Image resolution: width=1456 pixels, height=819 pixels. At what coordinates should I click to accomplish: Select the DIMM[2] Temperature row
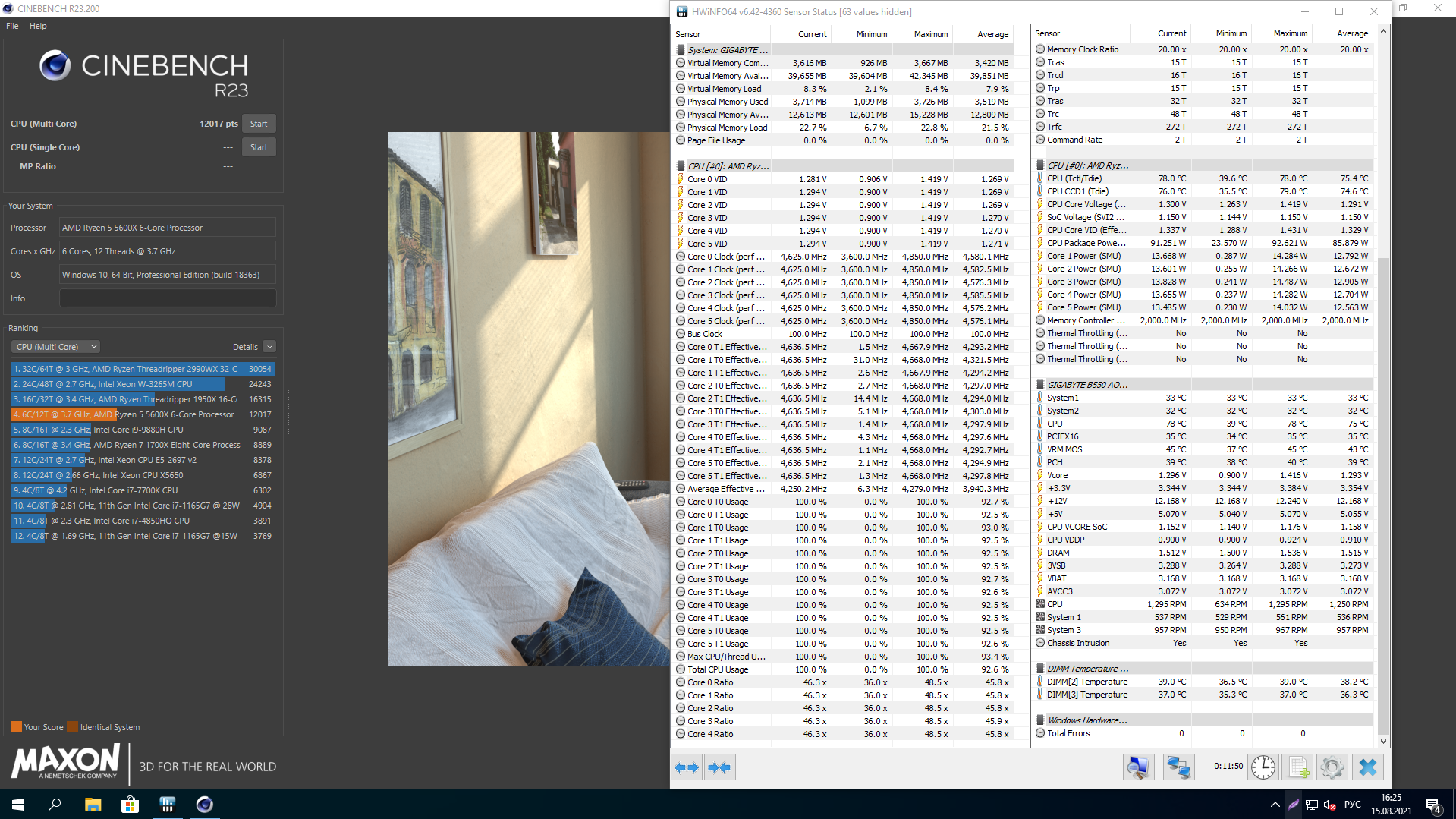(1204, 682)
